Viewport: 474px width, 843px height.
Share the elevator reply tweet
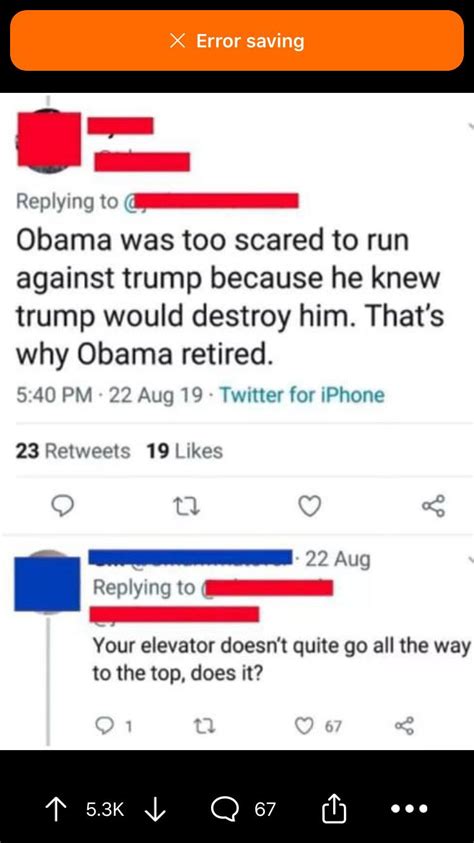click(x=405, y=727)
